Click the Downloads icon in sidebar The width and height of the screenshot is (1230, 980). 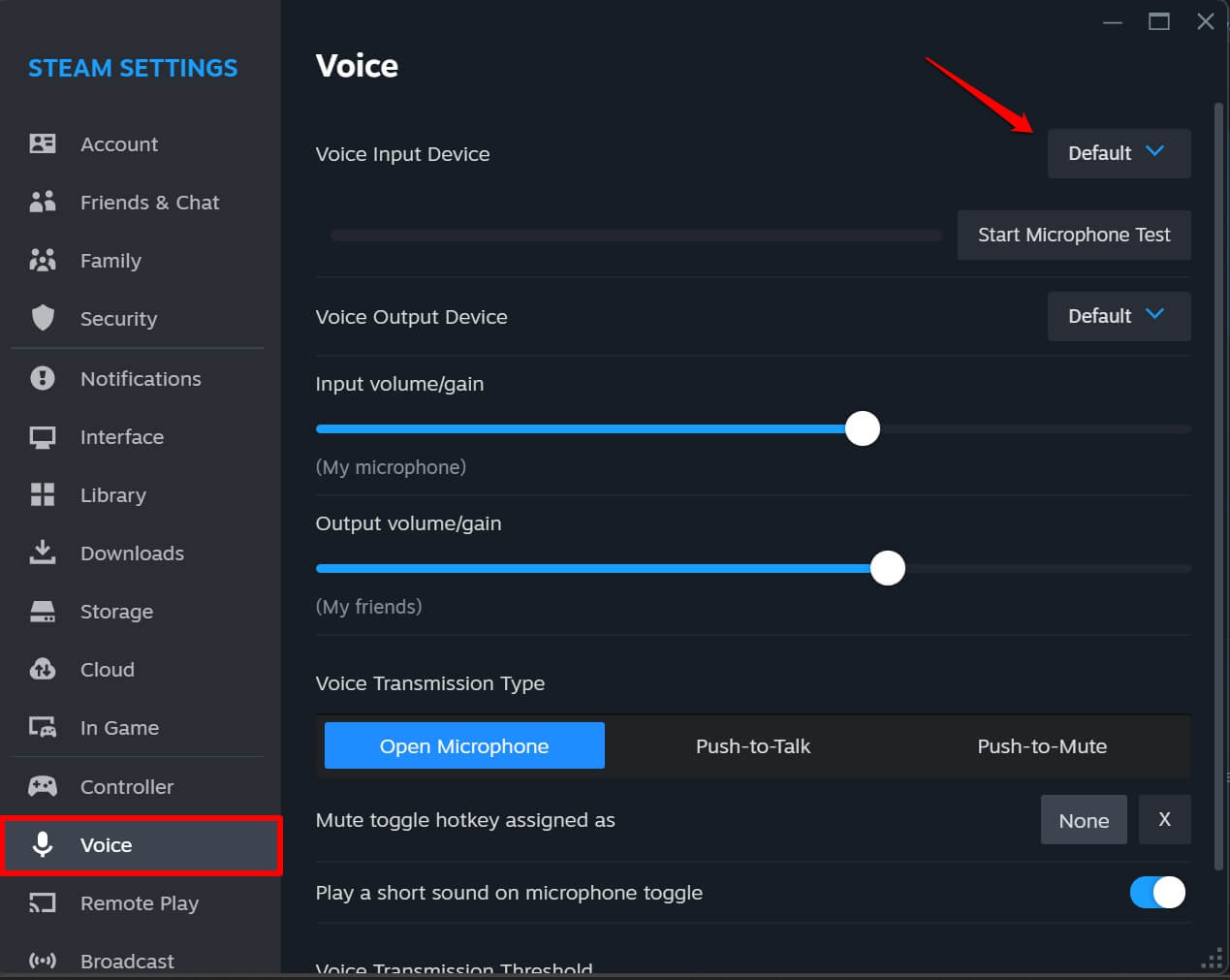tap(43, 553)
